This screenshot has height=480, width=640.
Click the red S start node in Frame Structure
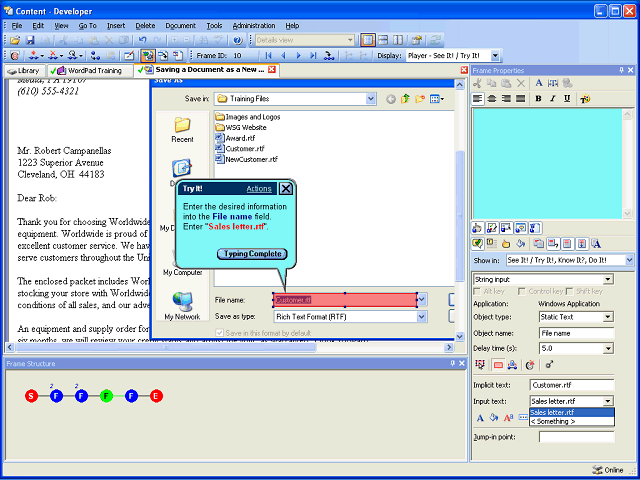coord(31,396)
